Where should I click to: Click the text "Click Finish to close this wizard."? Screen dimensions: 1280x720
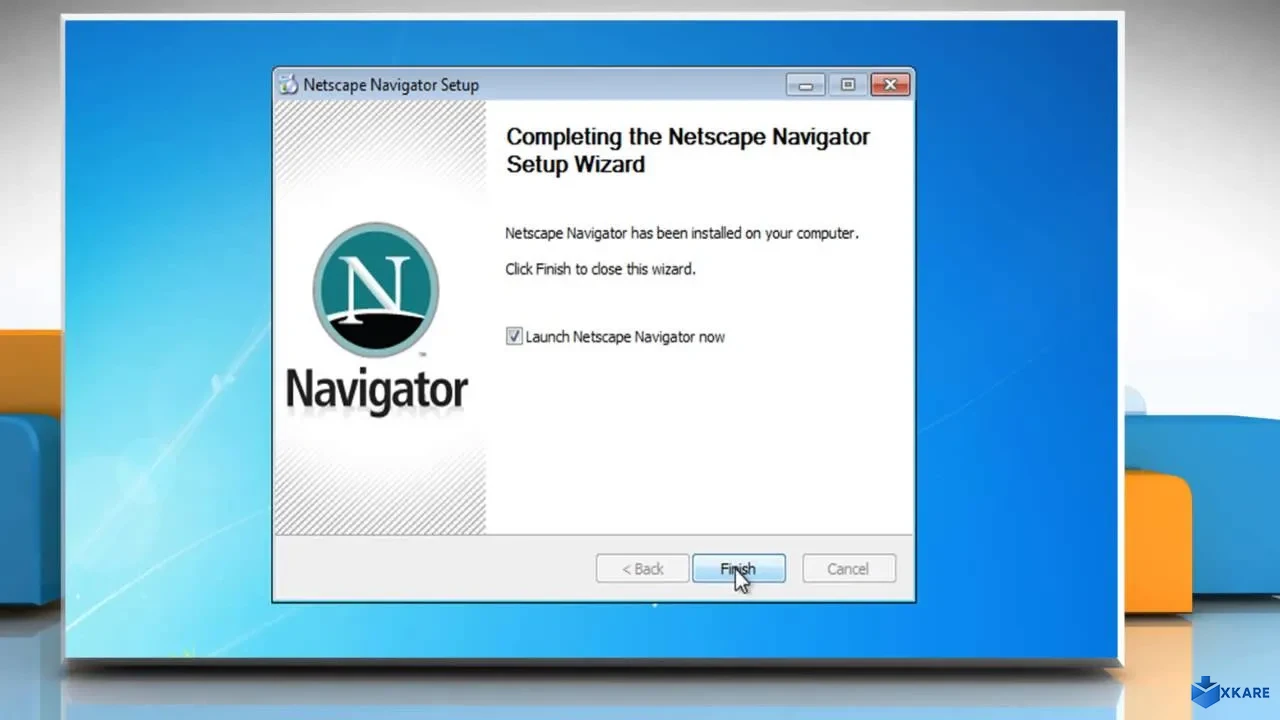click(x=600, y=269)
